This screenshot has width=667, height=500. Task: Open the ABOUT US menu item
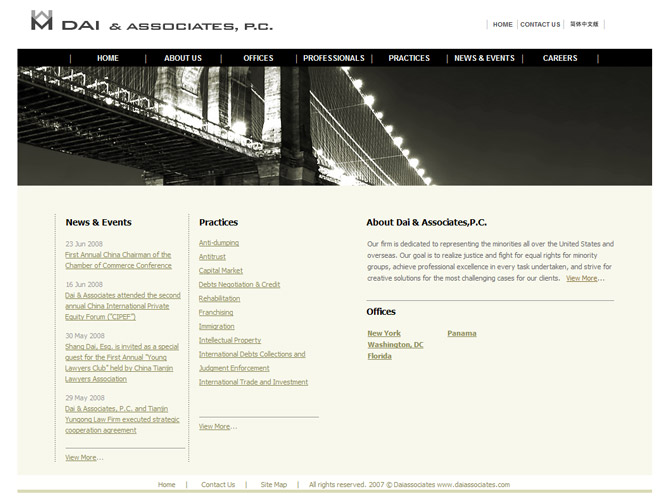183,58
